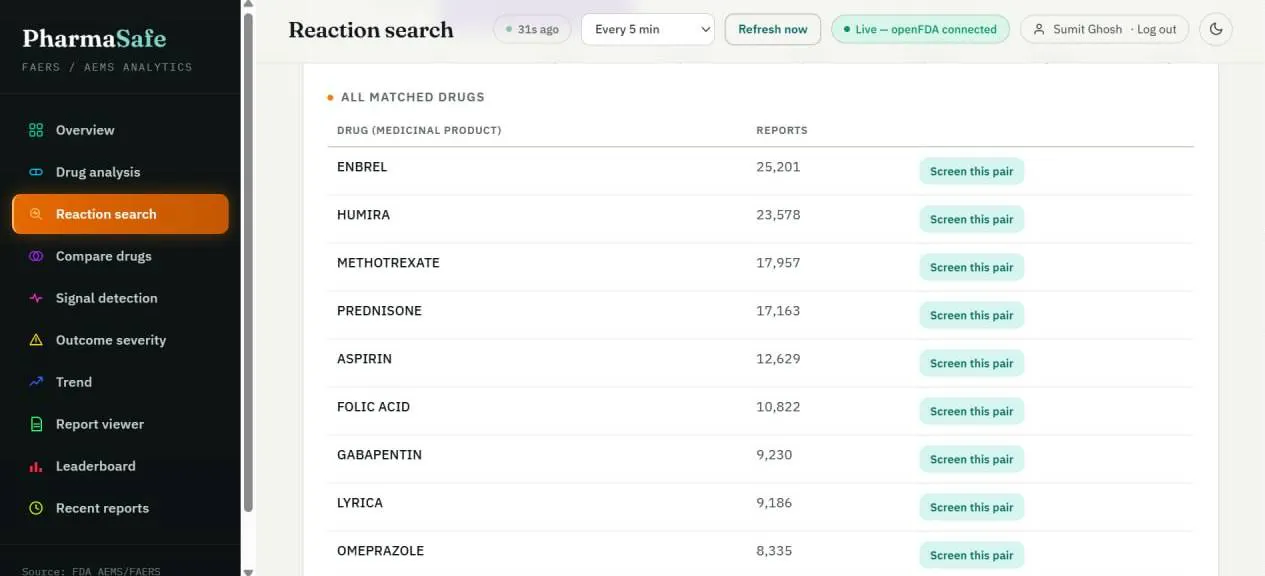Image resolution: width=1265 pixels, height=576 pixels.
Task: Select the PREDNISONE drug name
Action: (379, 311)
